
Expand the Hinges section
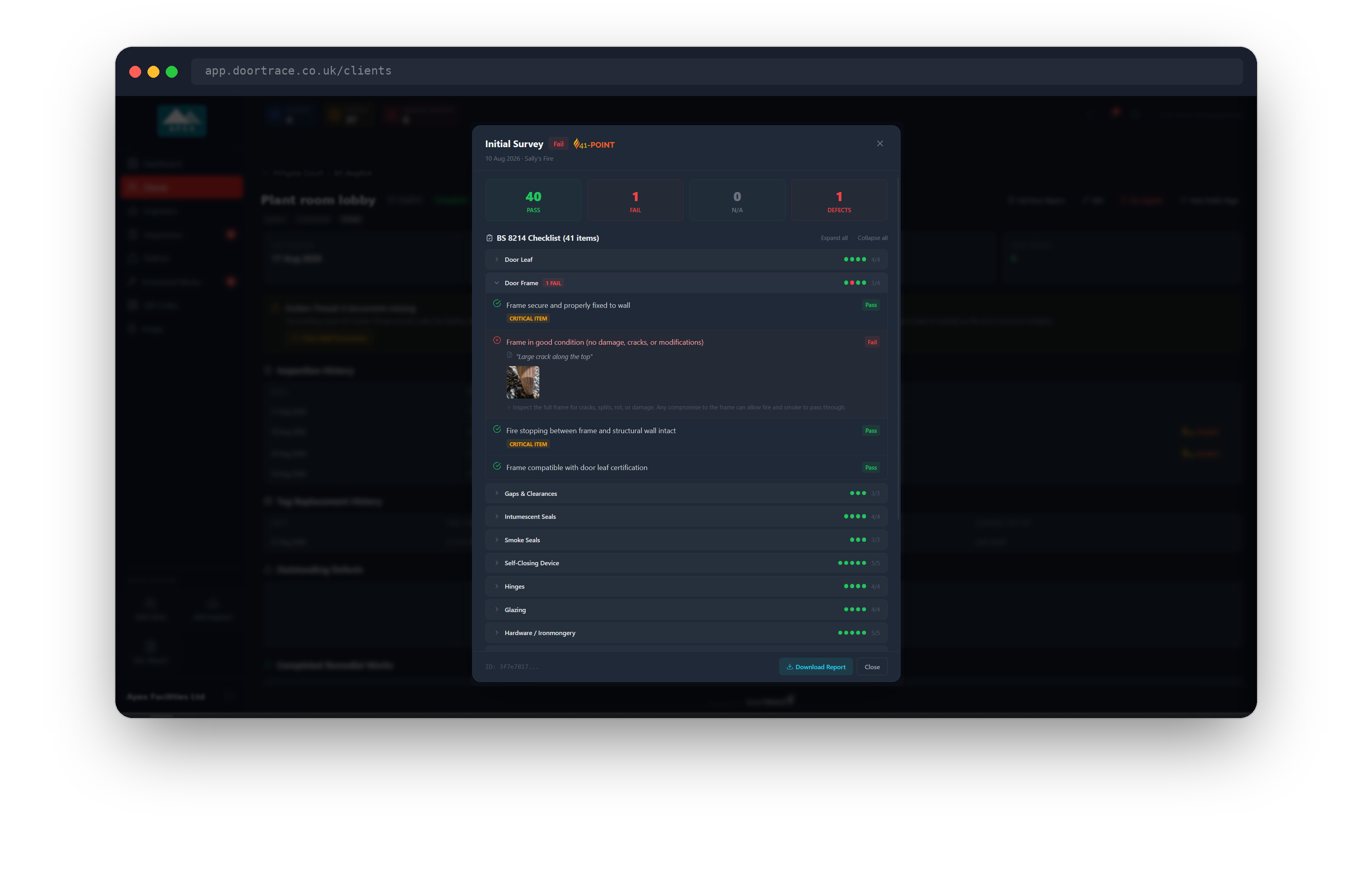point(686,587)
